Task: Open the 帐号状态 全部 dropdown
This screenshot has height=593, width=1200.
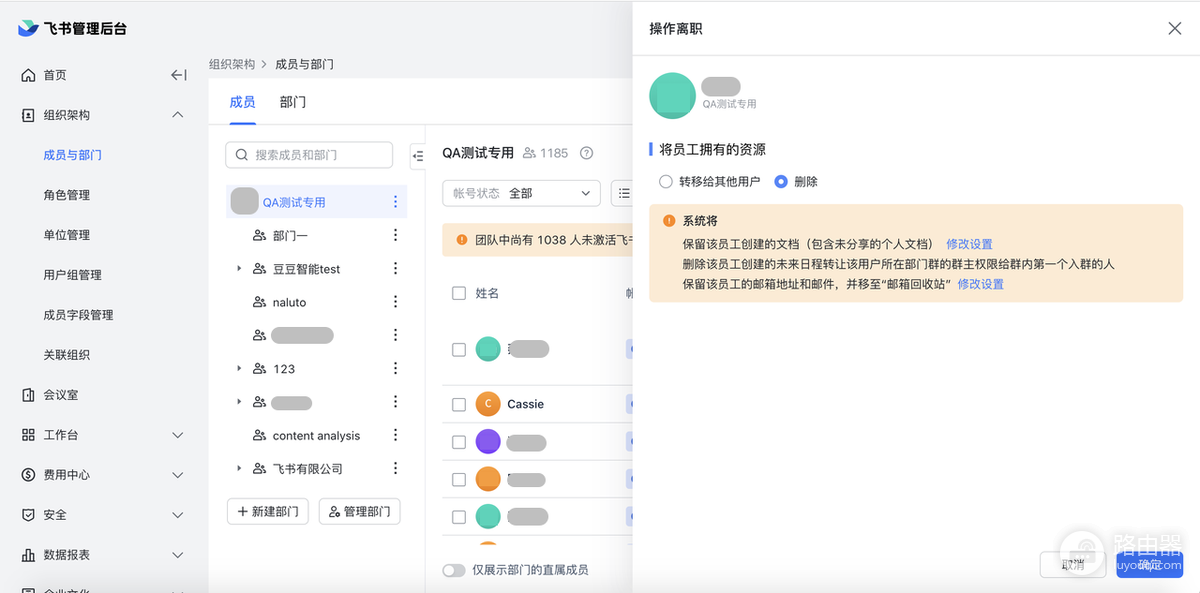Action: (x=521, y=193)
